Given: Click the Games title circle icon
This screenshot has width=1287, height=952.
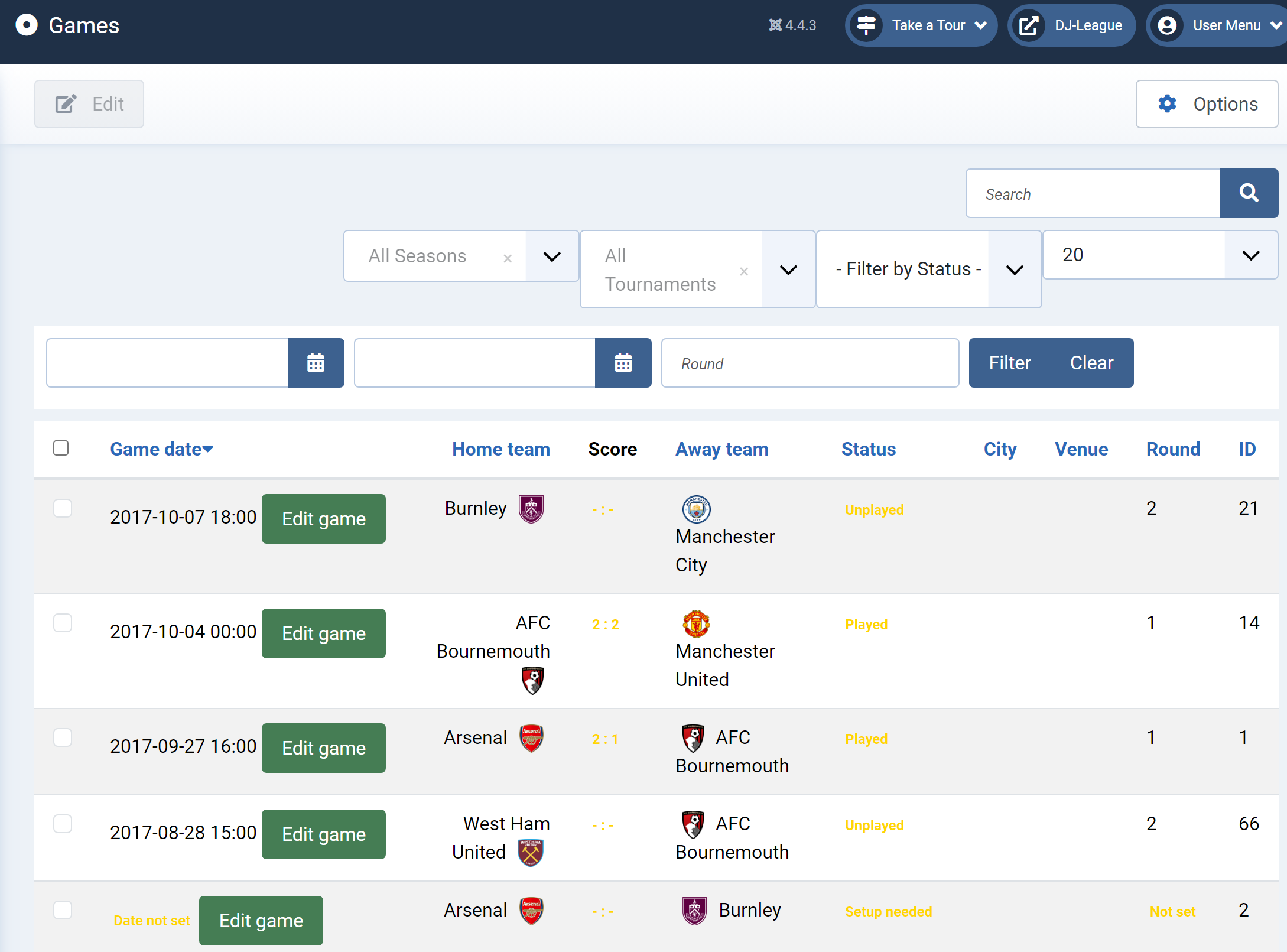Looking at the screenshot, I should pyautogui.click(x=27, y=25).
